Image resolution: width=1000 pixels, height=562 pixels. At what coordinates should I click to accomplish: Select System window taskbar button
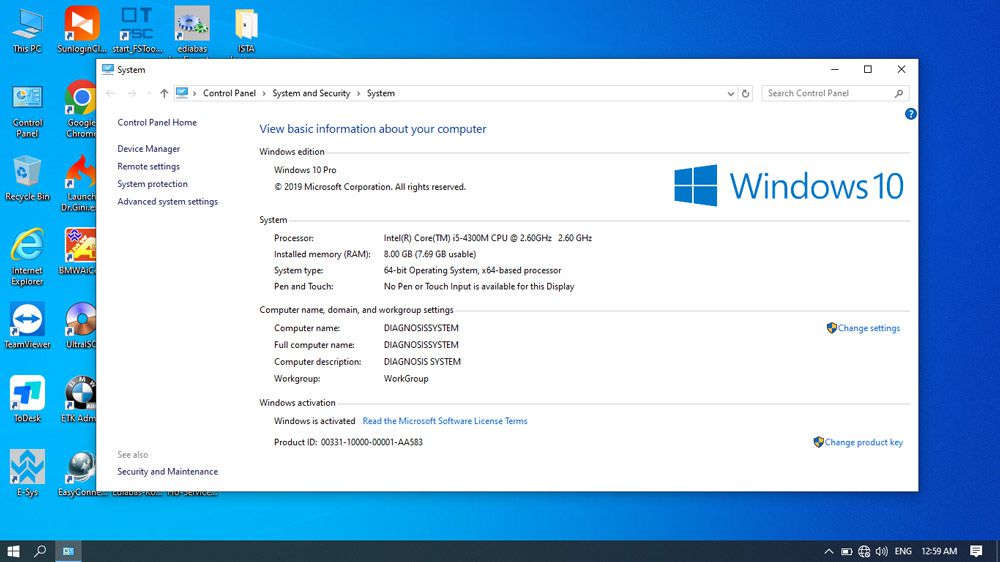68,551
